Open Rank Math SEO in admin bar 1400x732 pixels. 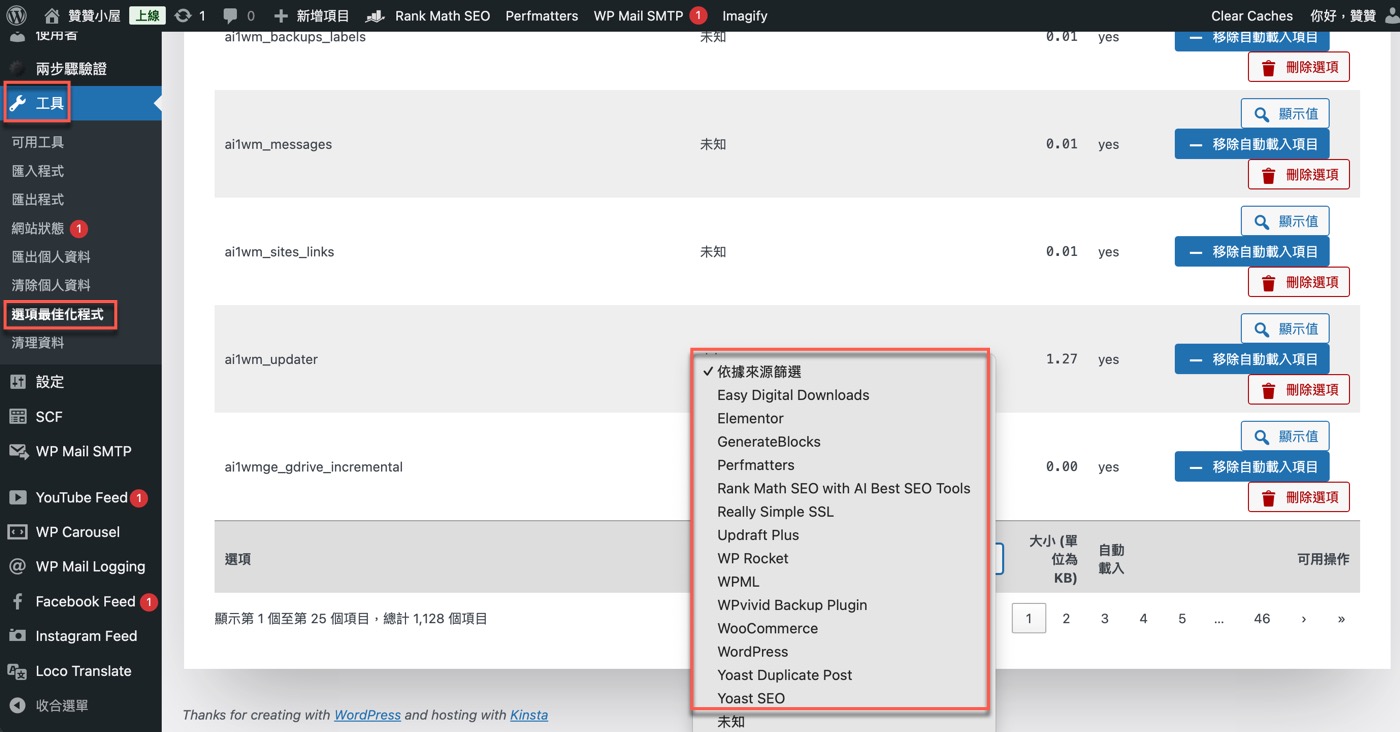(x=428, y=15)
